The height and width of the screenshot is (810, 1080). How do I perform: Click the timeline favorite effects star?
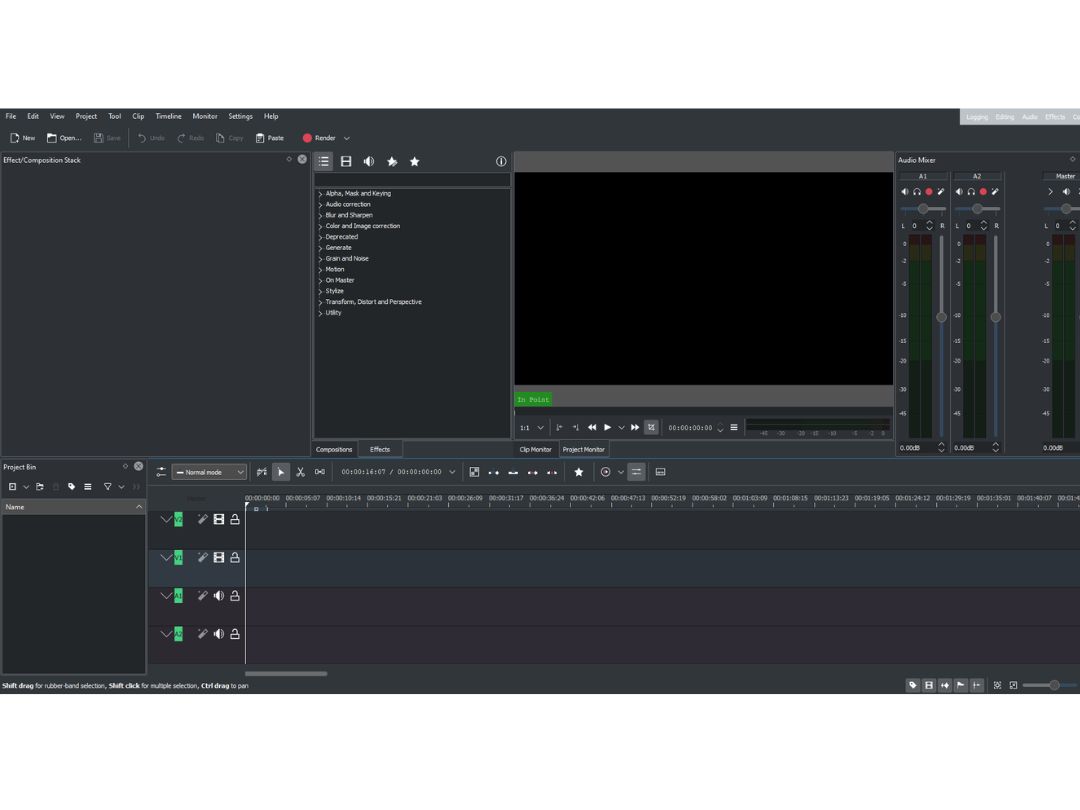[x=579, y=472]
